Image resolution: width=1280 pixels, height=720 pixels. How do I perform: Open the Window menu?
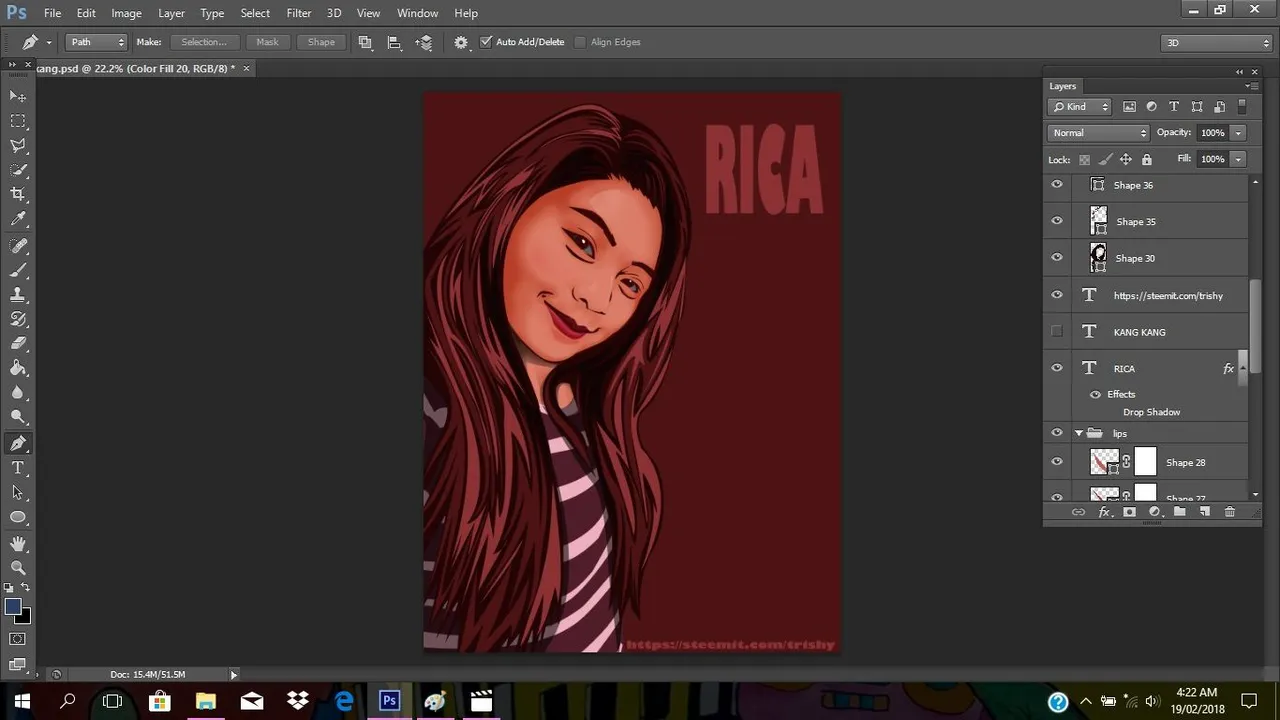pos(418,13)
